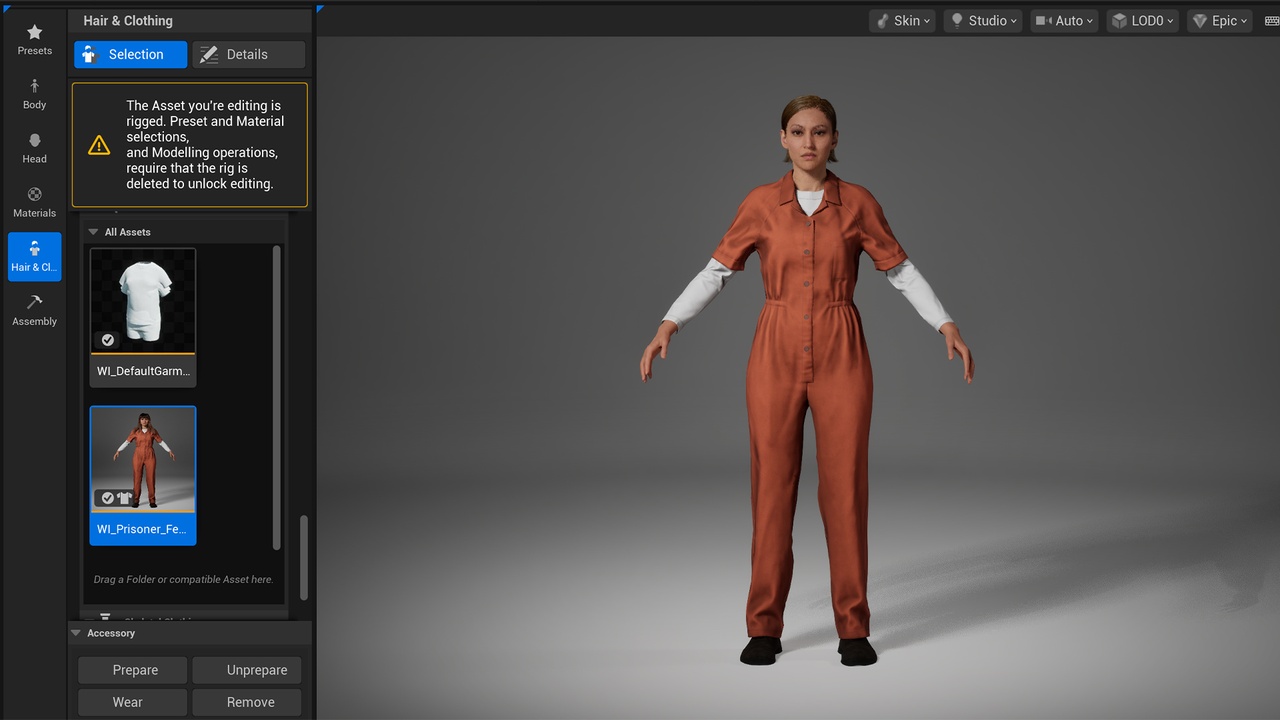Open the Body sidebar section
The image size is (1280, 720).
pos(34,94)
